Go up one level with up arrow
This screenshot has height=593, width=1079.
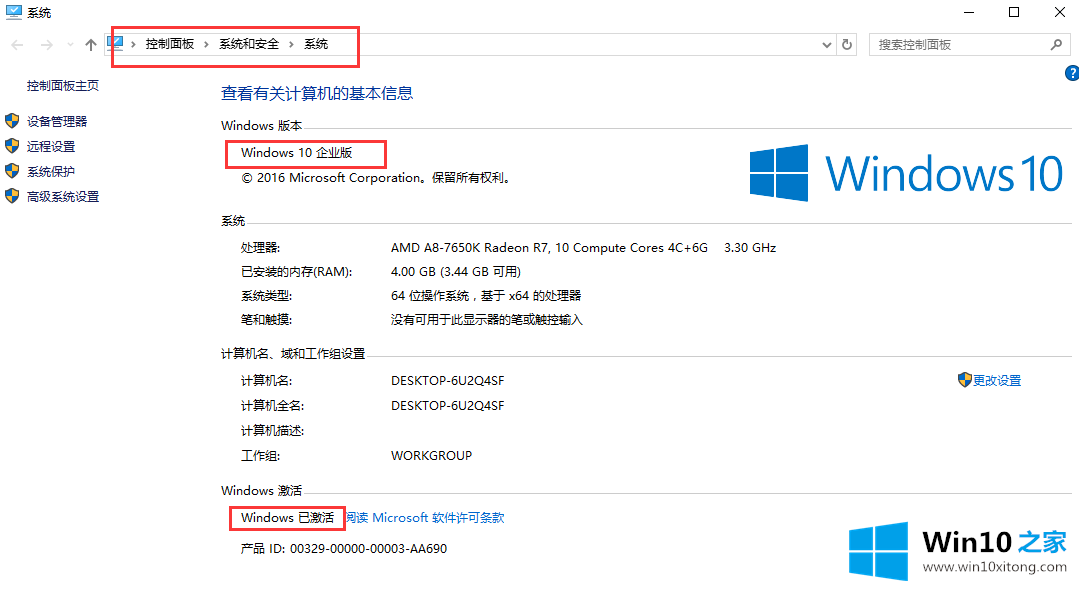point(91,45)
